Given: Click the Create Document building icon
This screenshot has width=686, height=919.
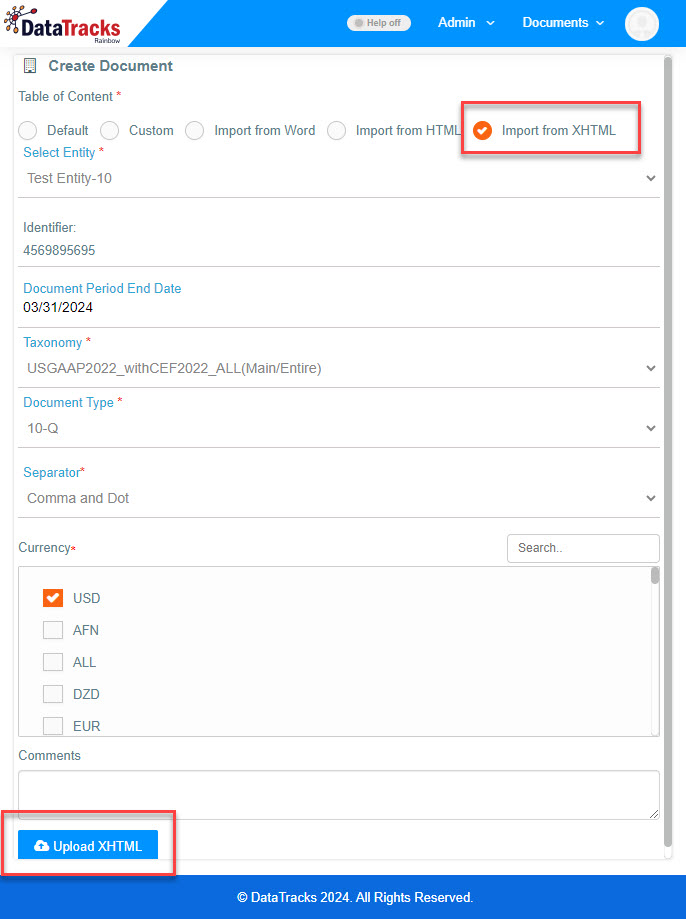Looking at the screenshot, I should (30, 66).
